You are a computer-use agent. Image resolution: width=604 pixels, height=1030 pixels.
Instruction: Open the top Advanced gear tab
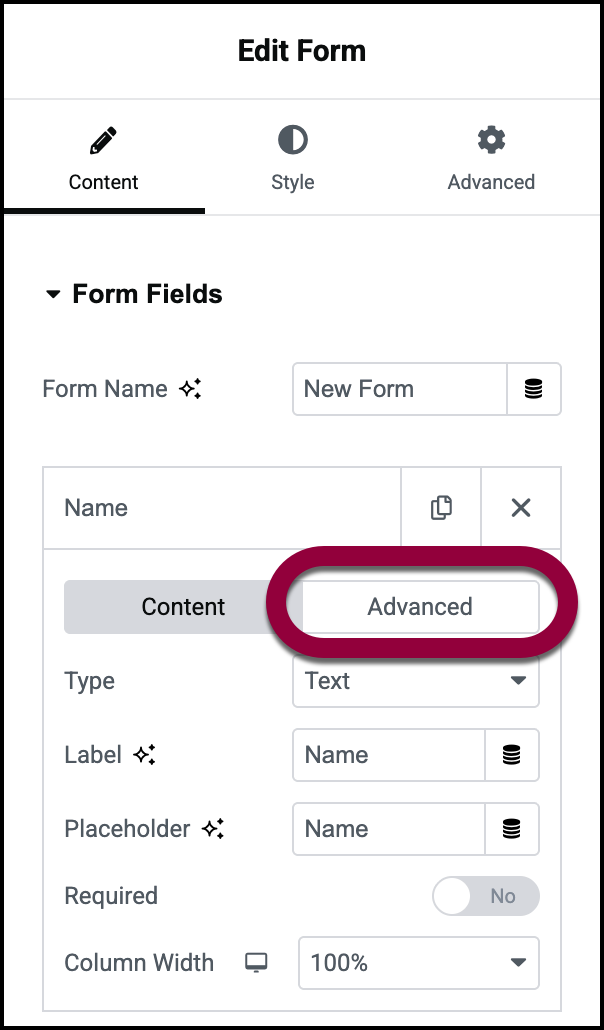click(x=491, y=158)
